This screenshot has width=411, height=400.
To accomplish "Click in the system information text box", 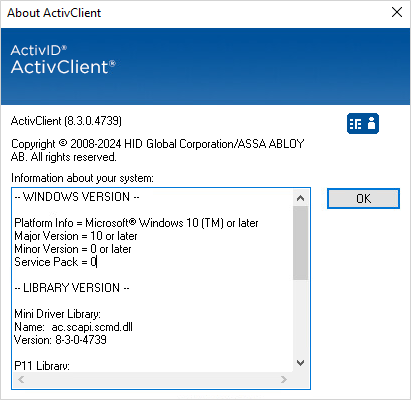I will click(153, 281).
